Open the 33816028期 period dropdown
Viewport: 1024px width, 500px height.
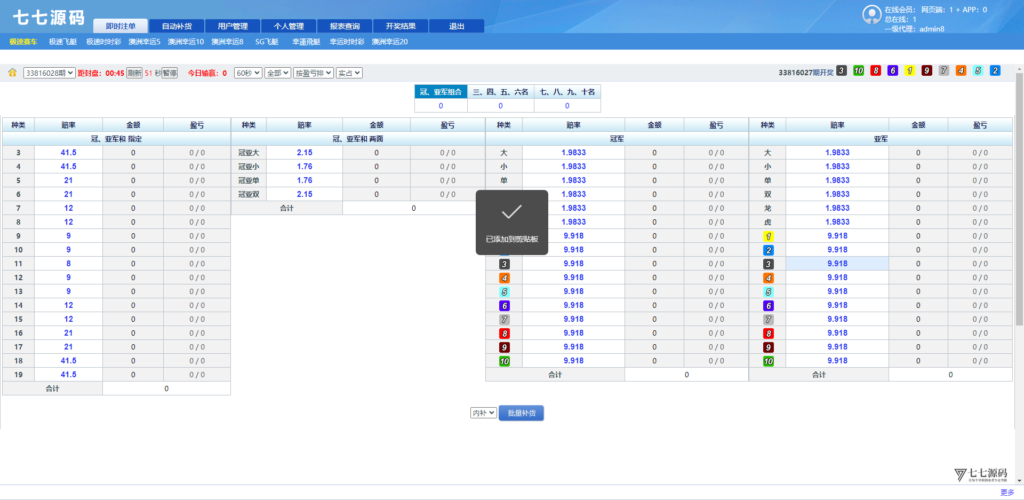click(49, 73)
